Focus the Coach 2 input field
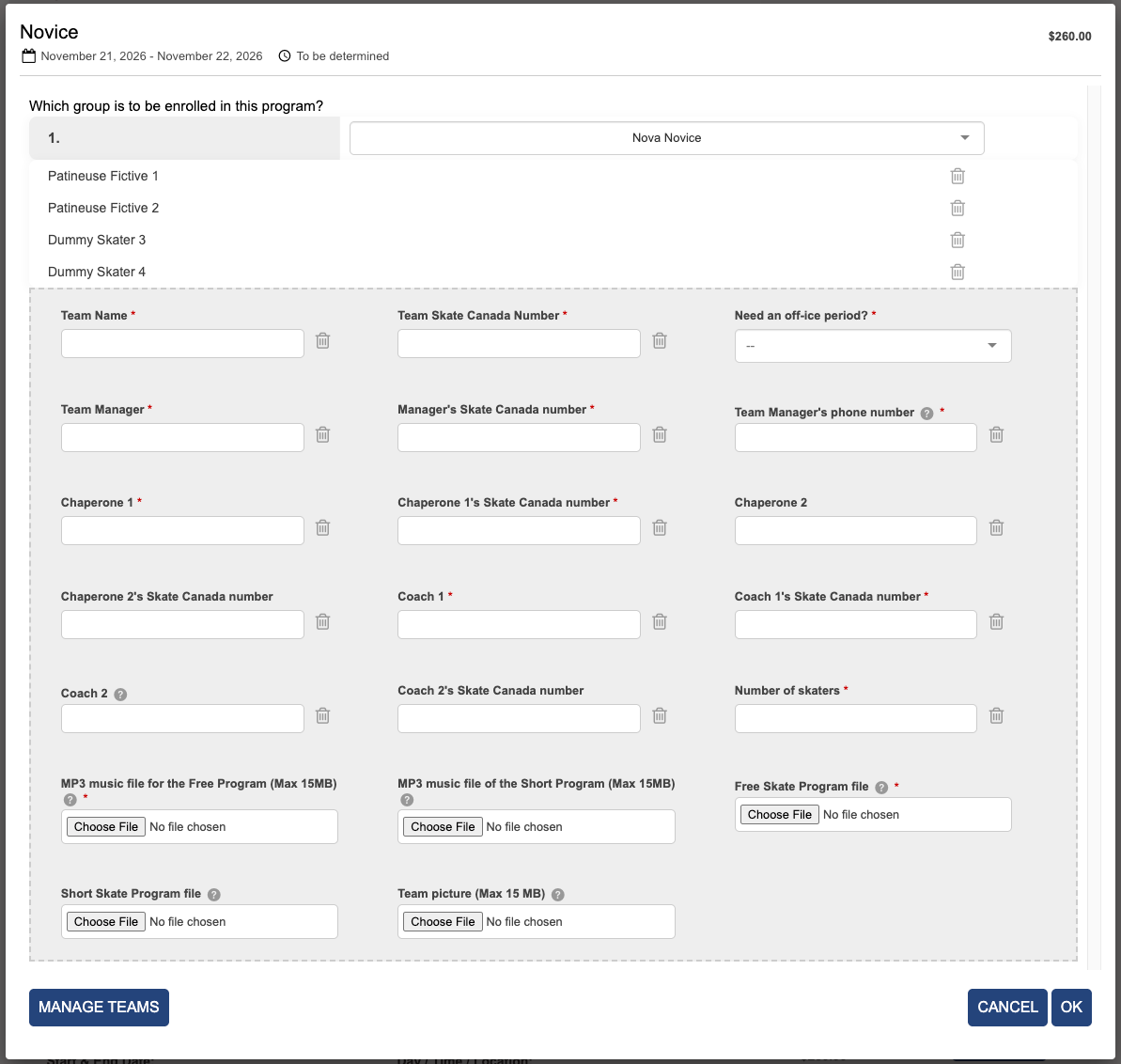 tap(182, 719)
